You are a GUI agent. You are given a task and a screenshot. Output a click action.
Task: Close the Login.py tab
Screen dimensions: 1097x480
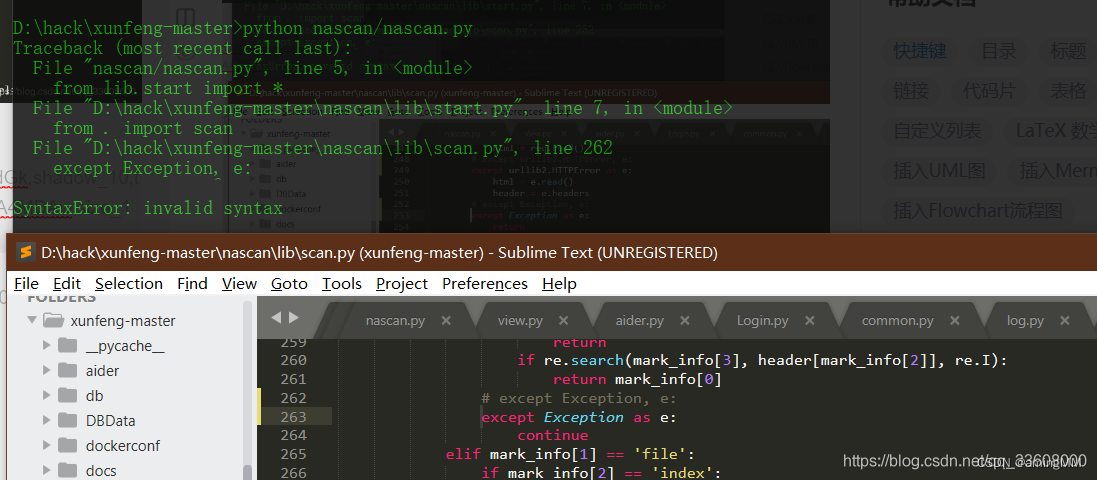coord(809,321)
